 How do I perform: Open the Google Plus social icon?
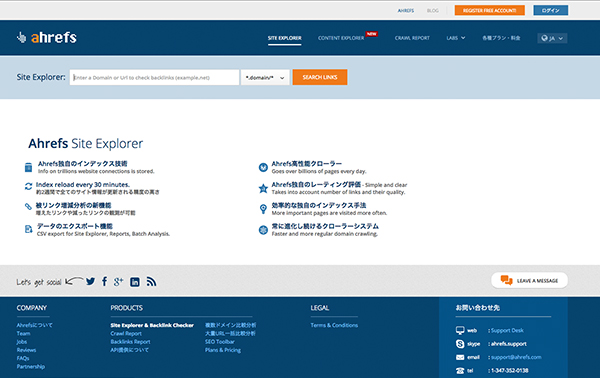pos(119,282)
